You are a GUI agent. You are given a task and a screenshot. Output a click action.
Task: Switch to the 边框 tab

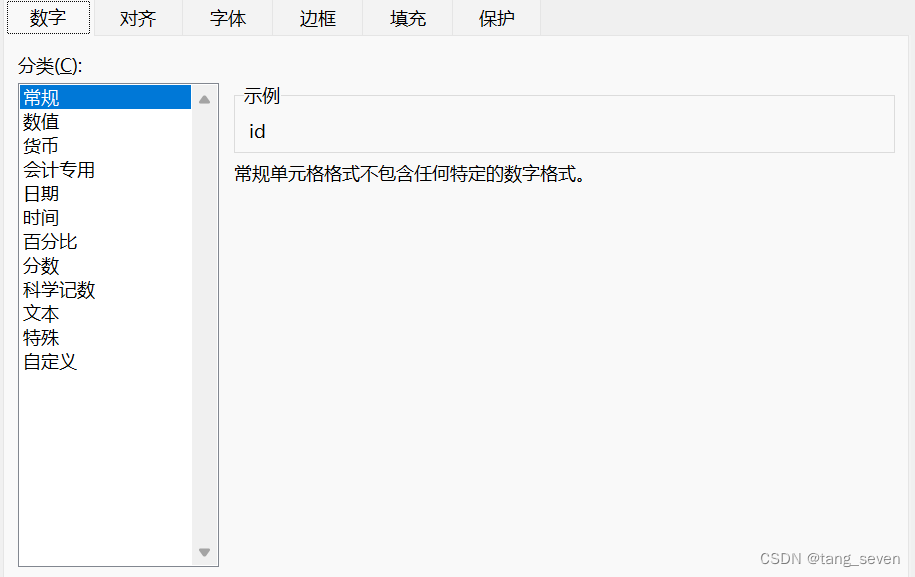(x=317, y=18)
